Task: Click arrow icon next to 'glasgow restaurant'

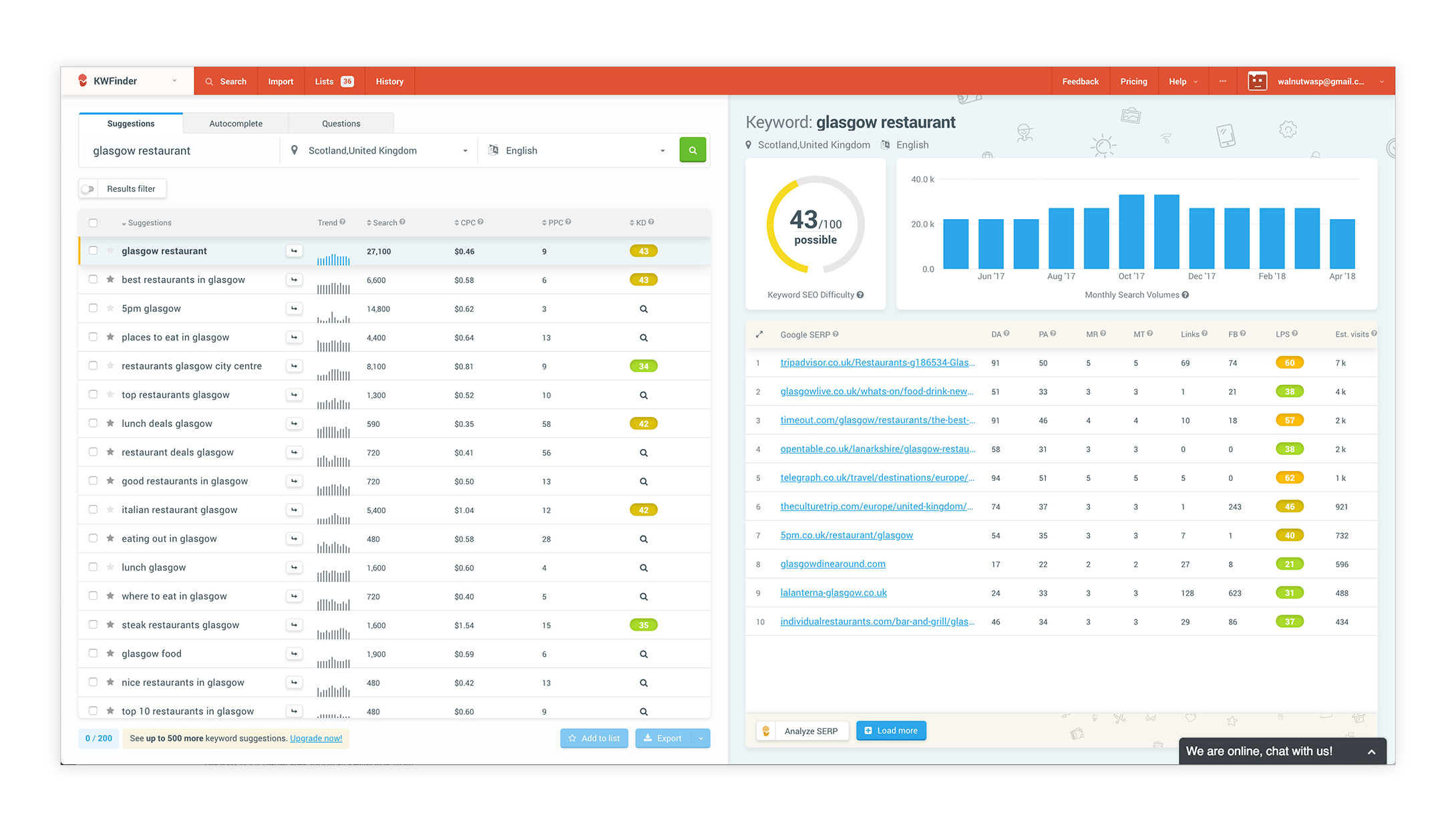Action: [294, 251]
